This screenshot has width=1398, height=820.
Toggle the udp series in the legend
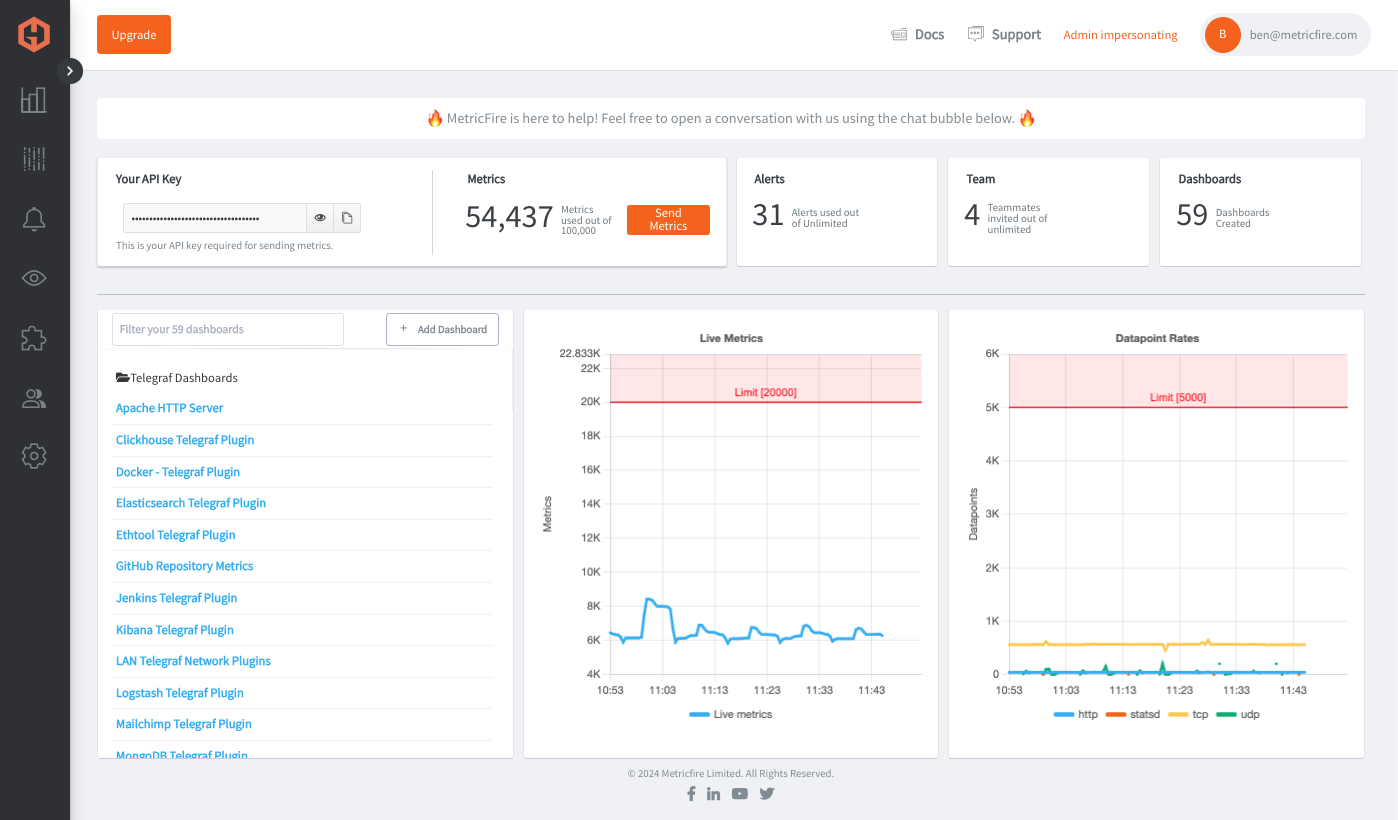click(x=1237, y=715)
